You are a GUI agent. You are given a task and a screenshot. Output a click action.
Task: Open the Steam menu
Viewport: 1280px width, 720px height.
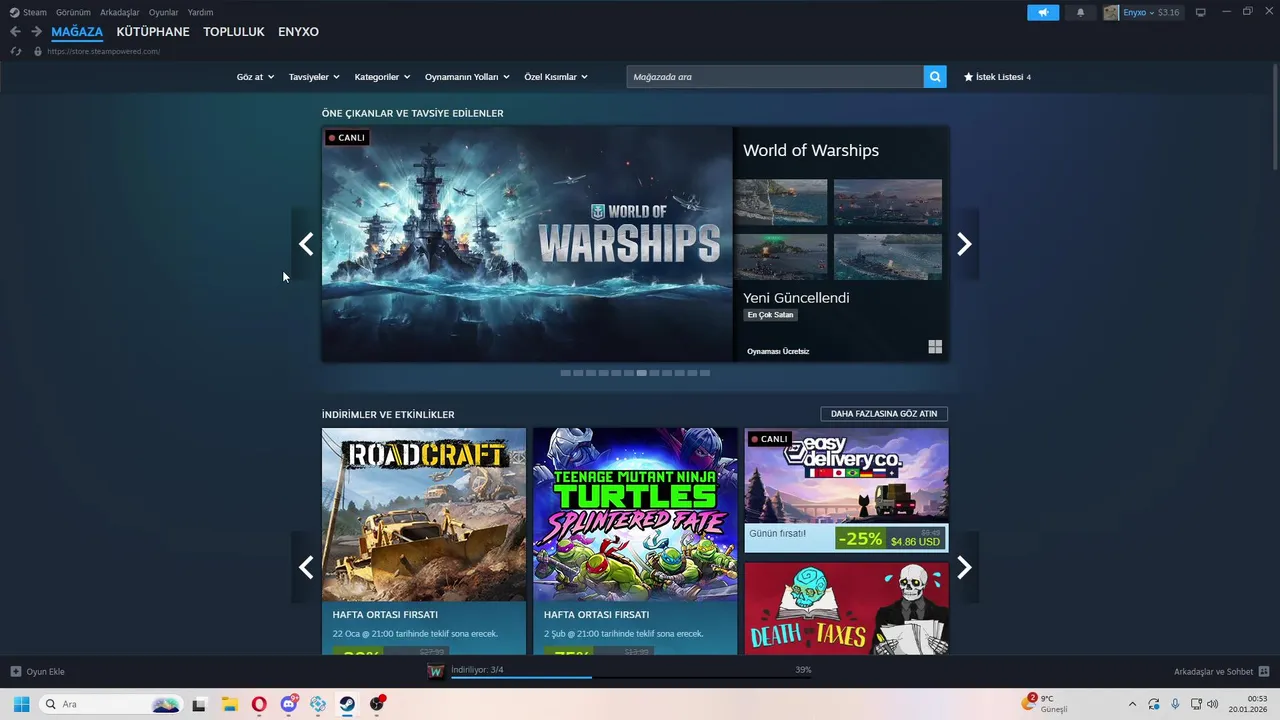(x=35, y=12)
